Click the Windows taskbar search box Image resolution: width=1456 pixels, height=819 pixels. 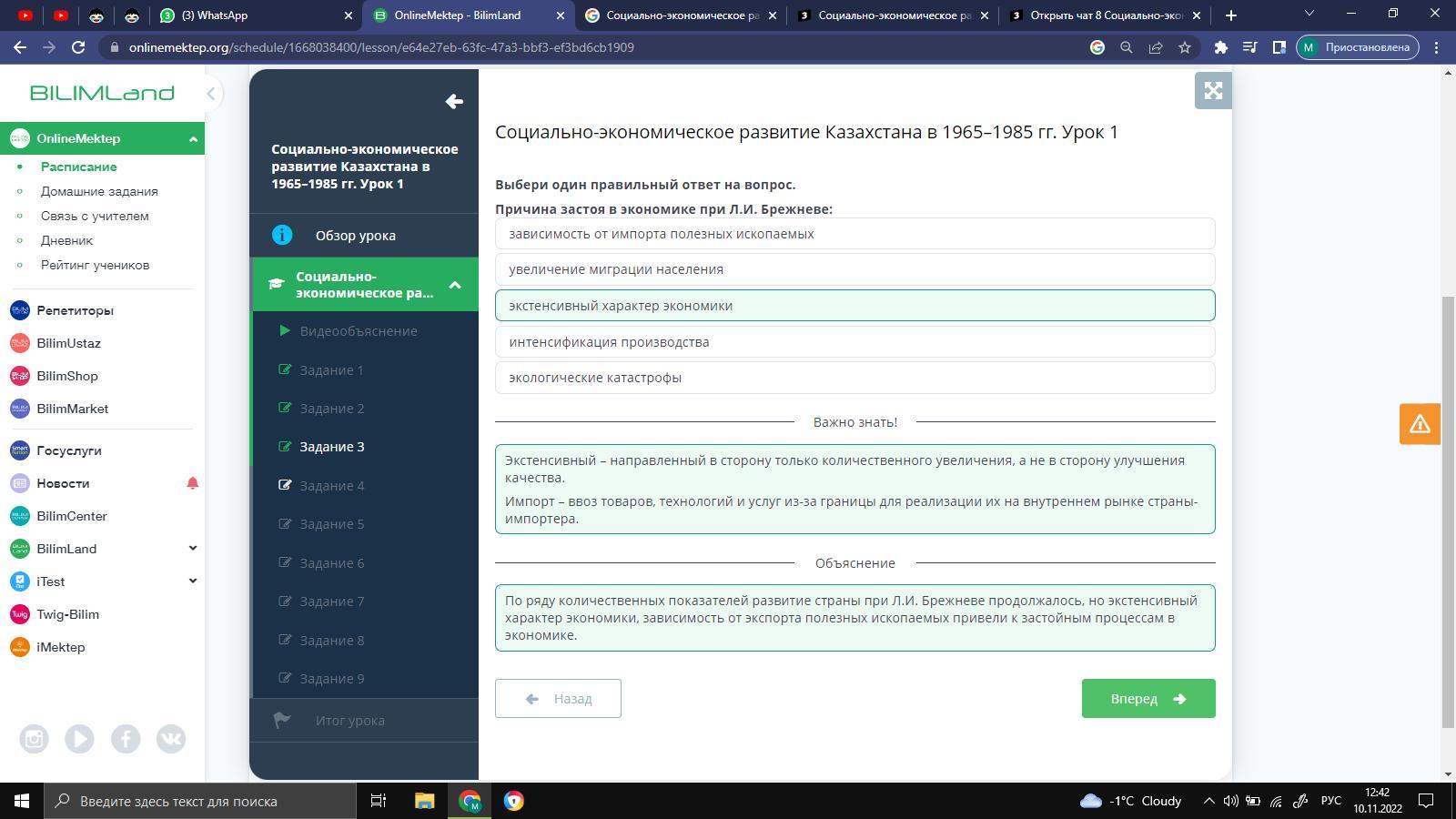pyautogui.click(x=200, y=801)
